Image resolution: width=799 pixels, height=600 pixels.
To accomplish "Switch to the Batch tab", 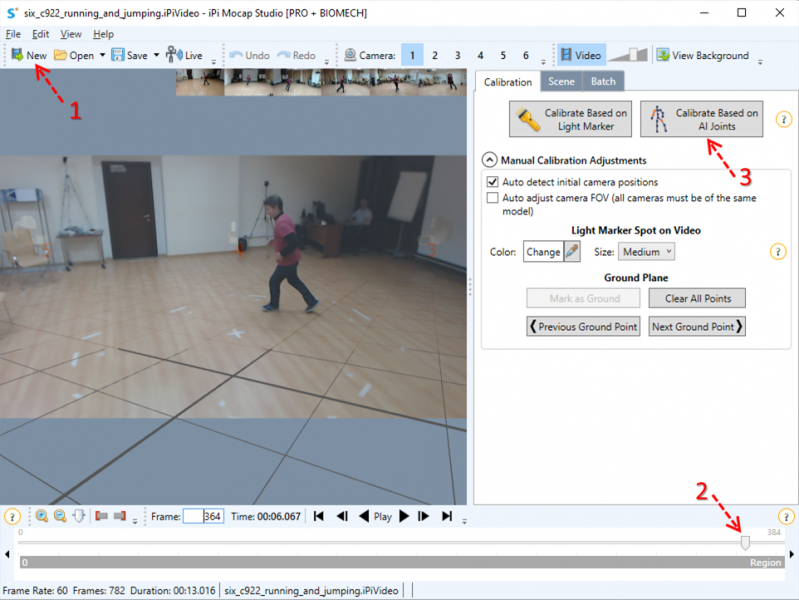I will [x=603, y=82].
